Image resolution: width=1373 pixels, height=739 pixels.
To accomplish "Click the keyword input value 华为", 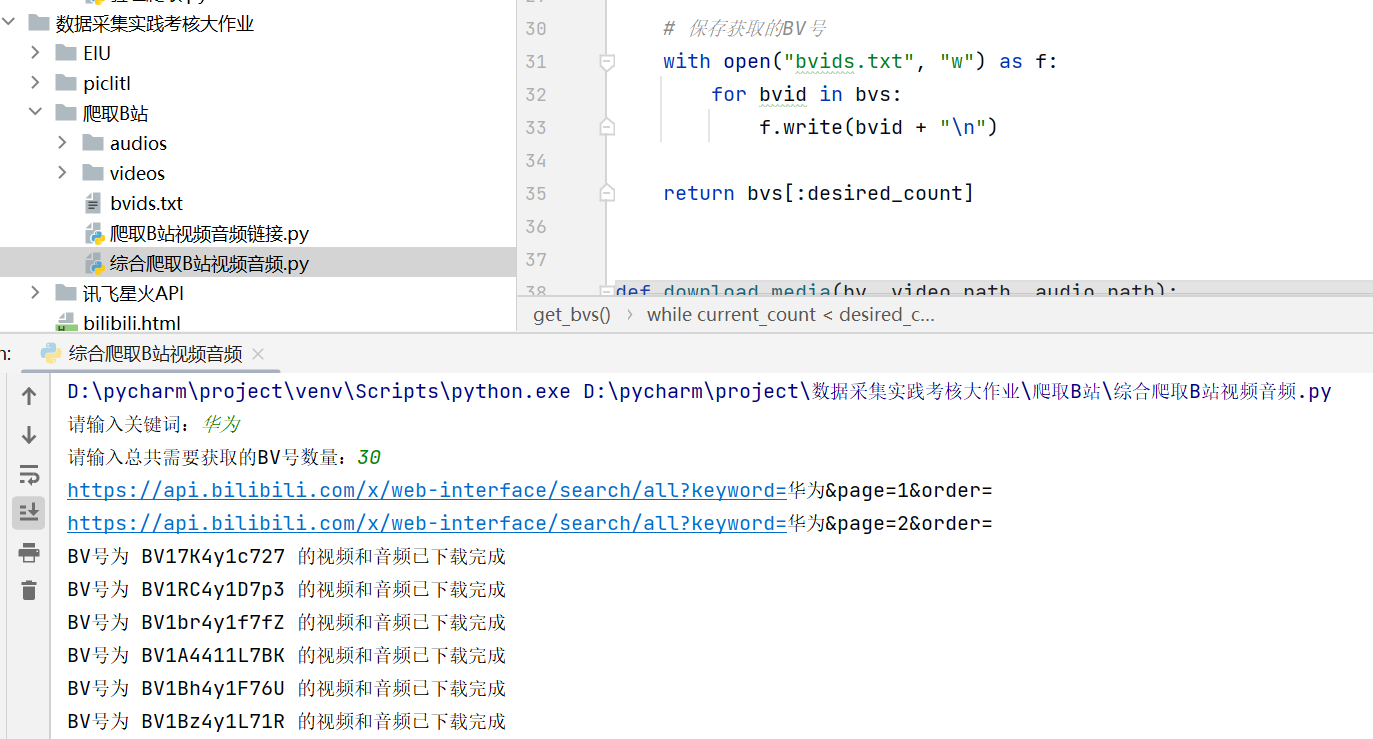I will (221, 425).
